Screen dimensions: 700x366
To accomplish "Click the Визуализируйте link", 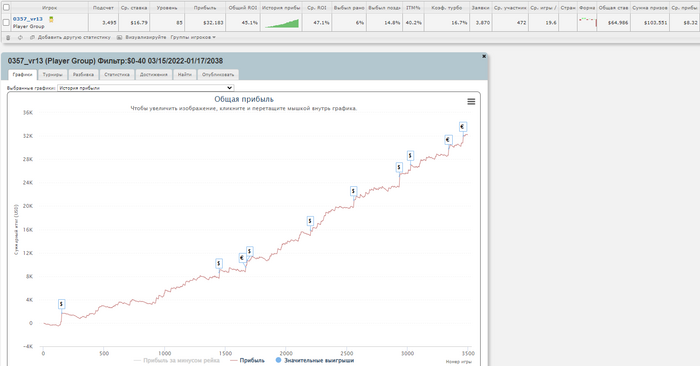I will (x=142, y=37).
